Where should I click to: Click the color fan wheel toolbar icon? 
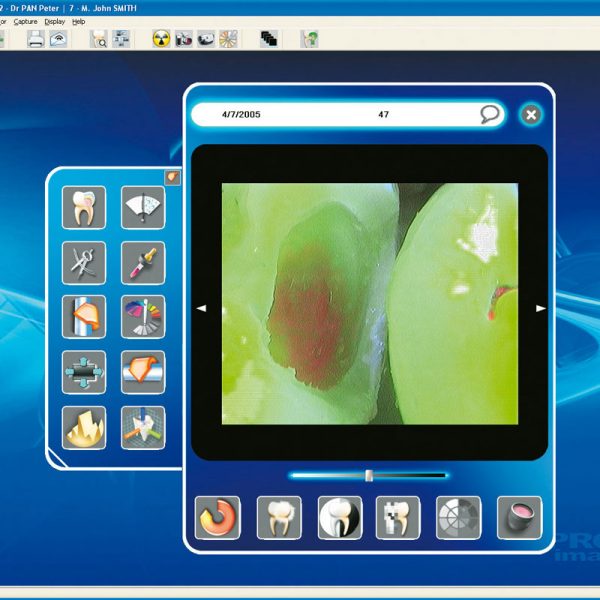[x=228, y=39]
